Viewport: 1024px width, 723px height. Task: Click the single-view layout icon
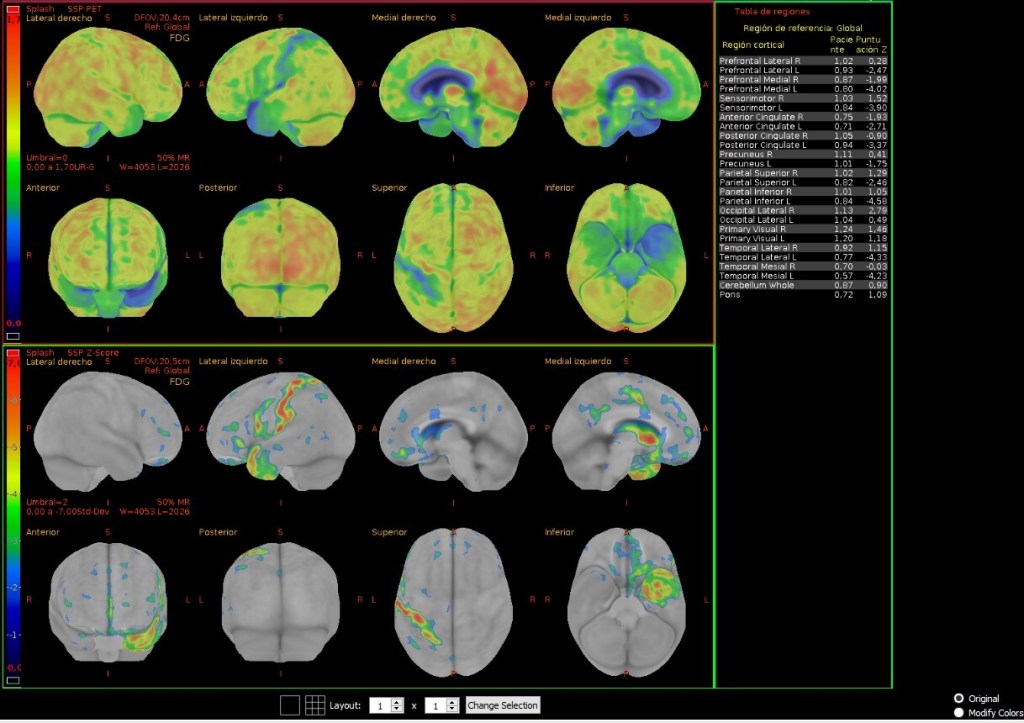coord(289,705)
